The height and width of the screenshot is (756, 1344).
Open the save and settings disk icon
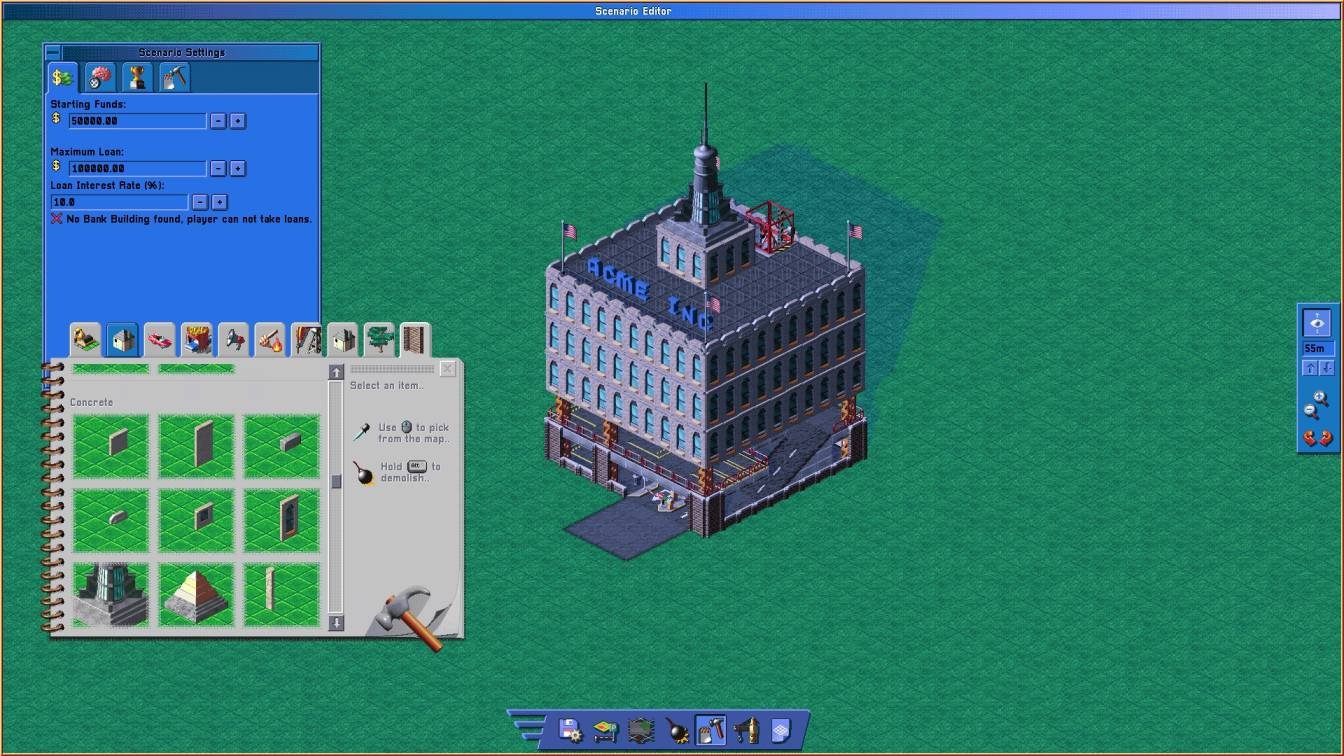click(570, 730)
